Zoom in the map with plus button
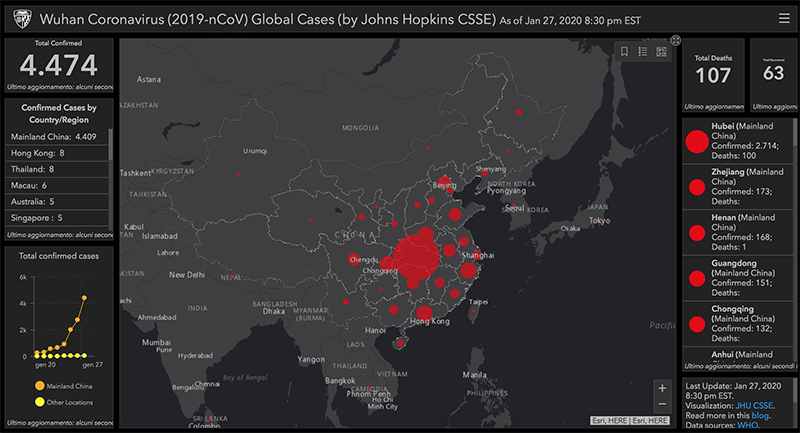 662,389
